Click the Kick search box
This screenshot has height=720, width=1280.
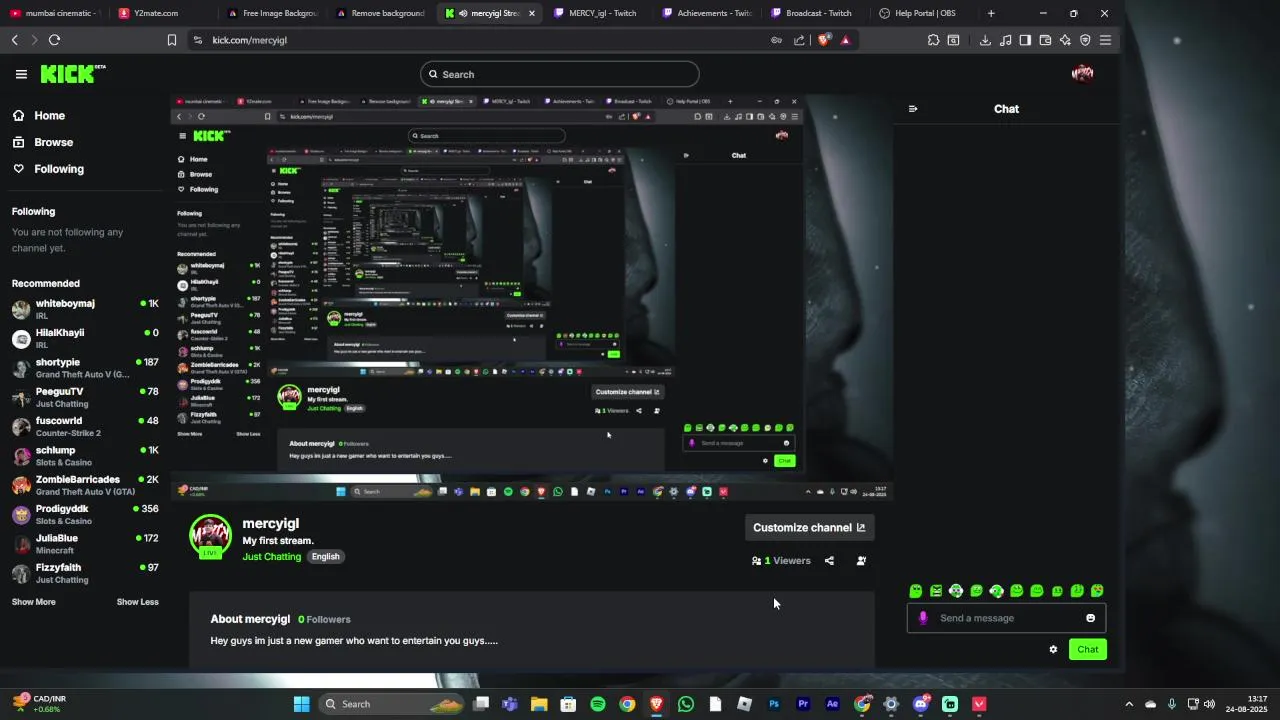click(559, 74)
